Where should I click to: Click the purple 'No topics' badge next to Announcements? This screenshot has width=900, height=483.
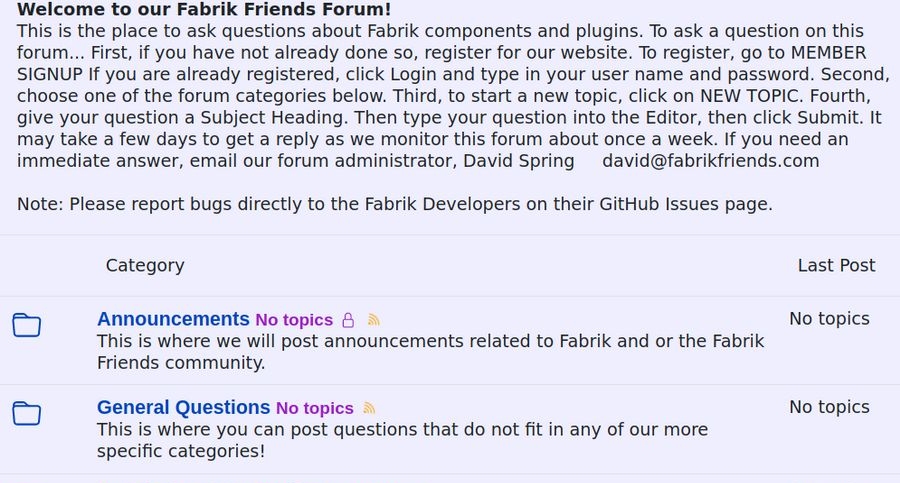pyautogui.click(x=294, y=320)
